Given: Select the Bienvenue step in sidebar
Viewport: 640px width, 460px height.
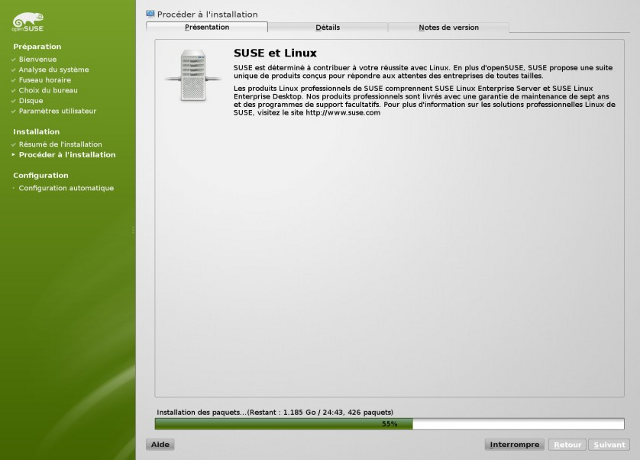Looking at the screenshot, I should 39,59.
